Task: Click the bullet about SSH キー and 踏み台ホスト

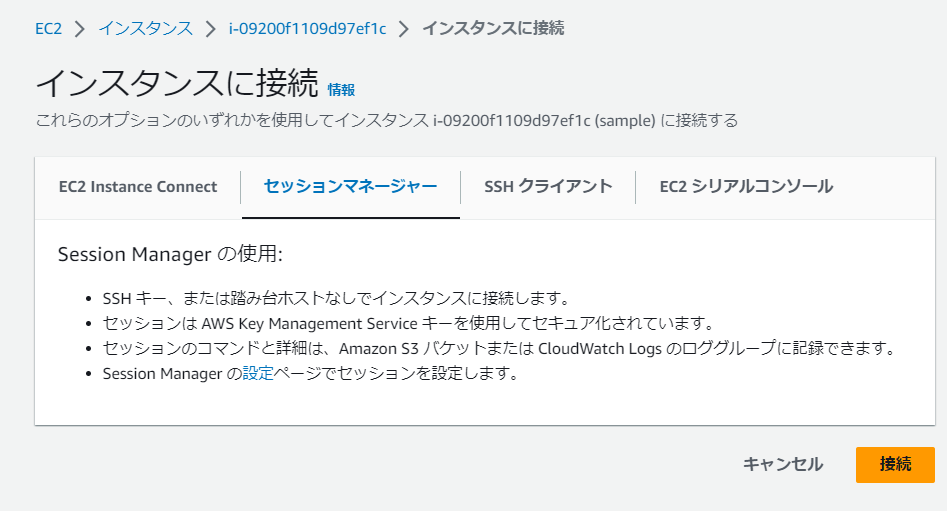Action: [336, 298]
